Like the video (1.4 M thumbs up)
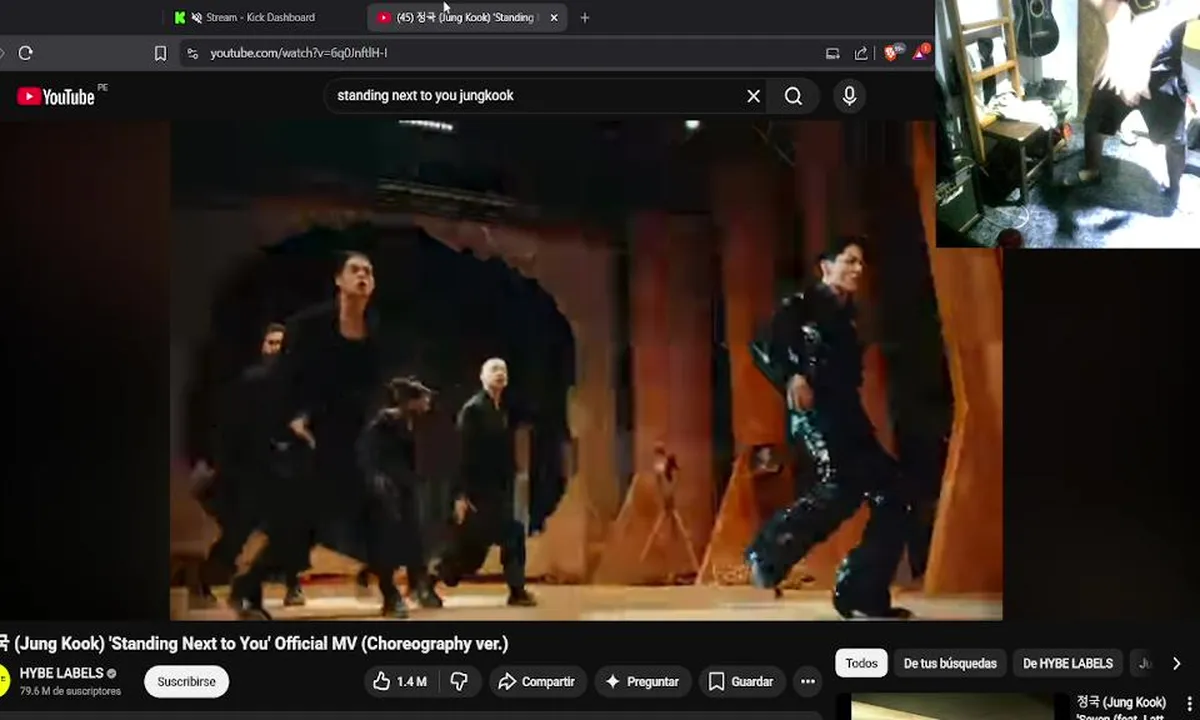Screen dimensions: 1200x720 click(399, 682)
